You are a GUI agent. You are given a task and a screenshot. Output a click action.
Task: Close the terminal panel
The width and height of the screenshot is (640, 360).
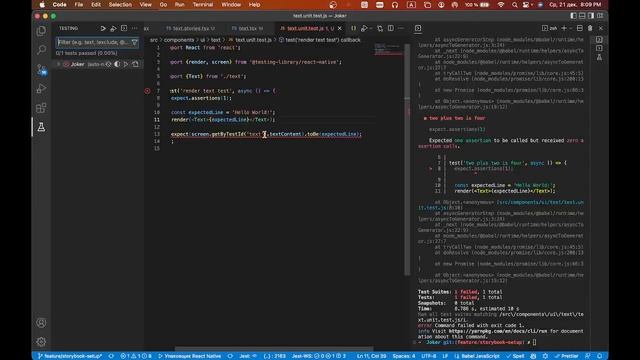click(x=600, y=28)
